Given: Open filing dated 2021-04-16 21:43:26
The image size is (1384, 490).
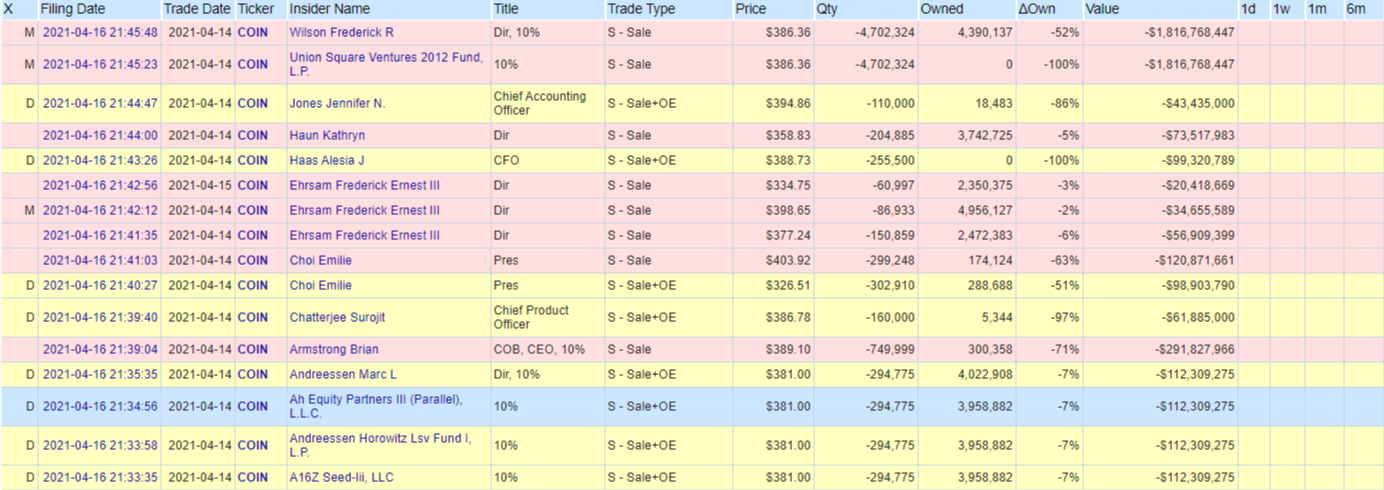Looking at the screenshot, I should 100,160.
